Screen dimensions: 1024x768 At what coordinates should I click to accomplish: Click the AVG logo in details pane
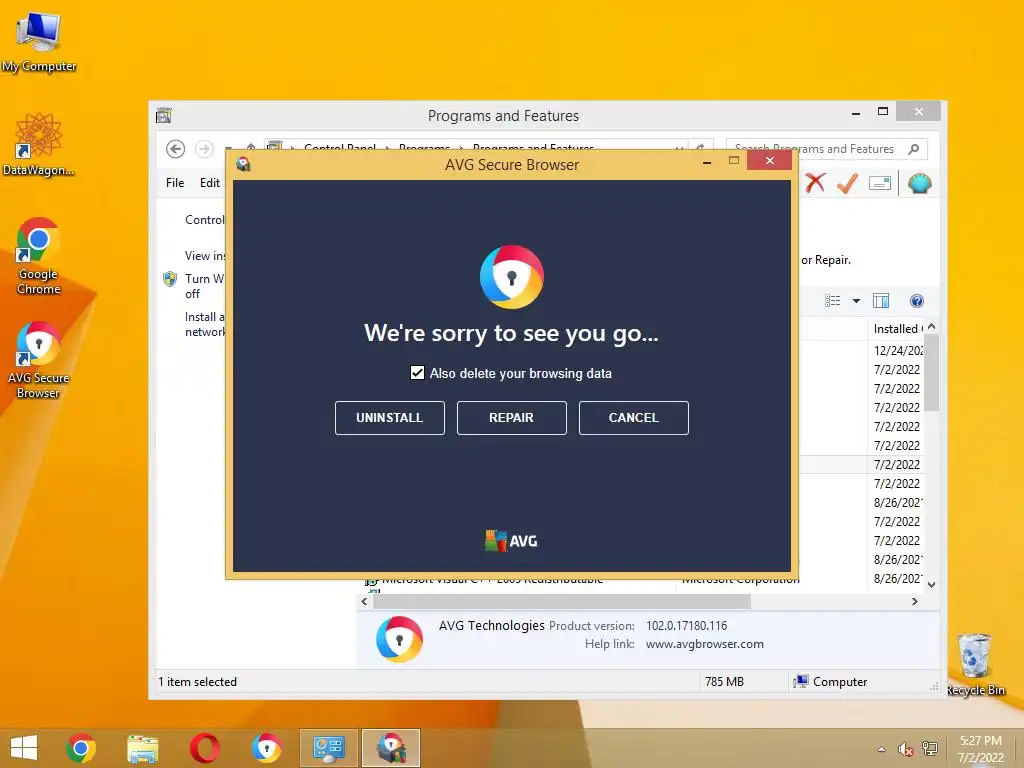coord(399,639)
